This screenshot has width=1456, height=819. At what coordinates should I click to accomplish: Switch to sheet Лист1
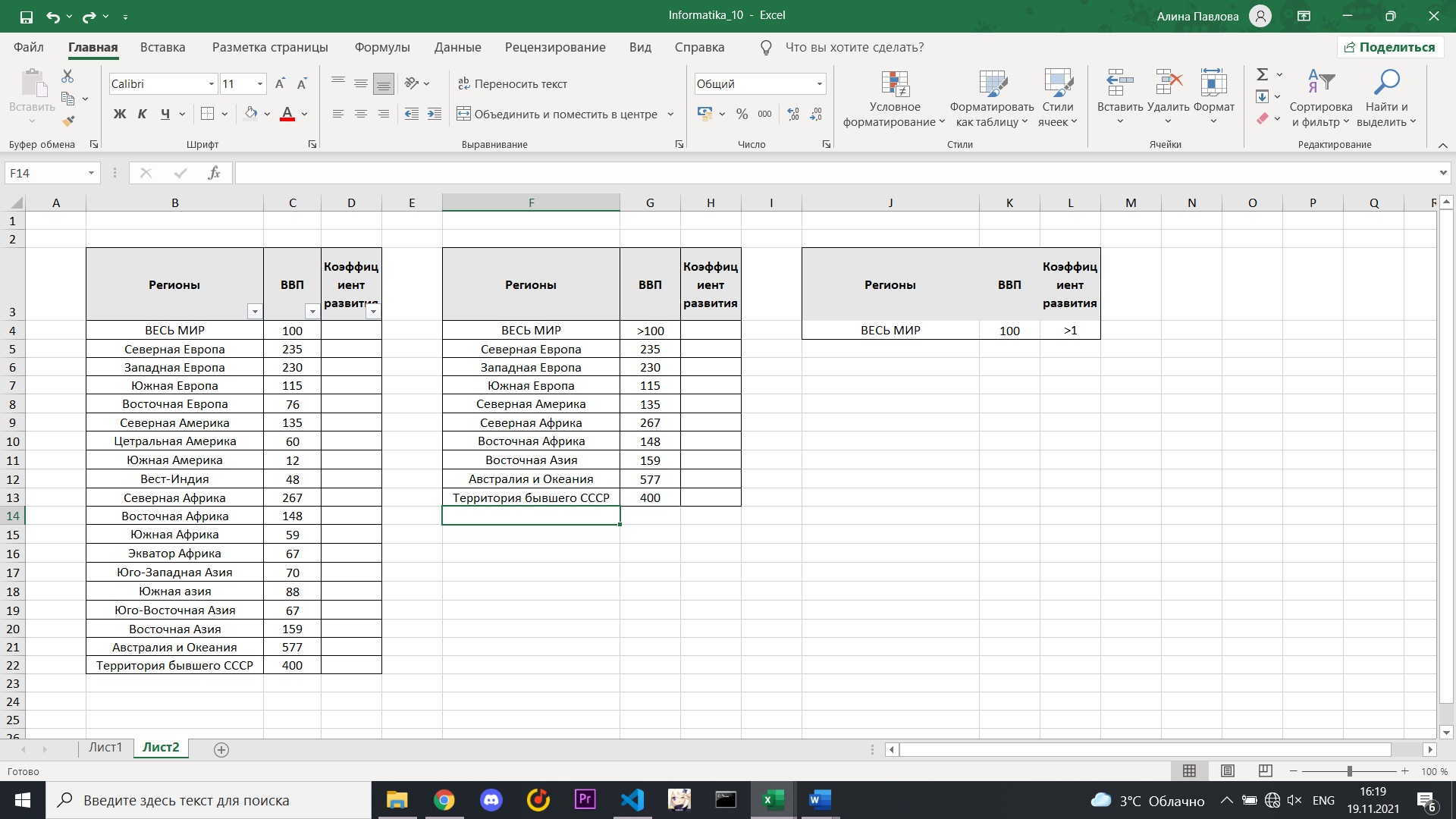coord(105,748)
